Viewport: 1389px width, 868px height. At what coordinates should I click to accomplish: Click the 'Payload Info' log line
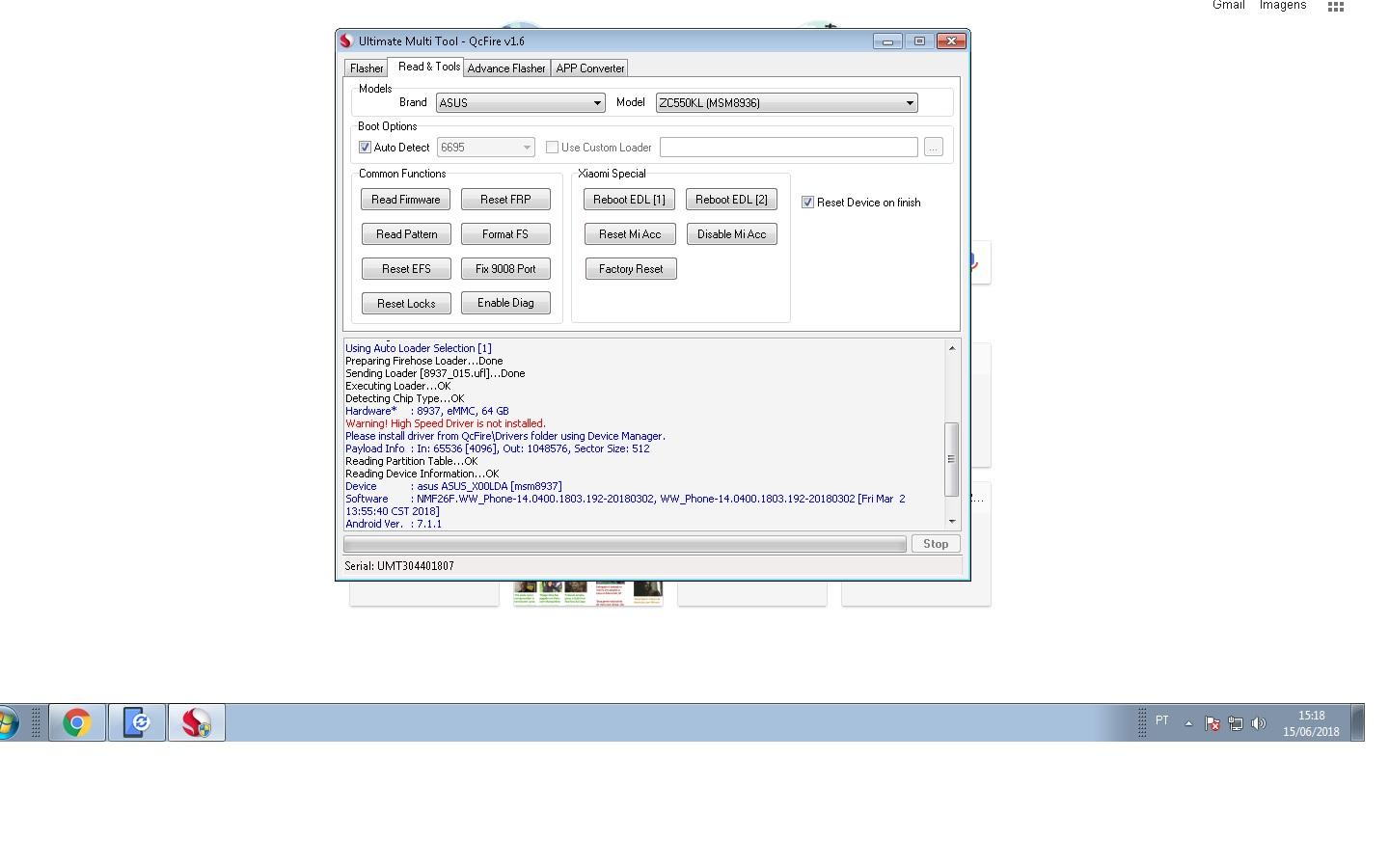pos(498,448)
